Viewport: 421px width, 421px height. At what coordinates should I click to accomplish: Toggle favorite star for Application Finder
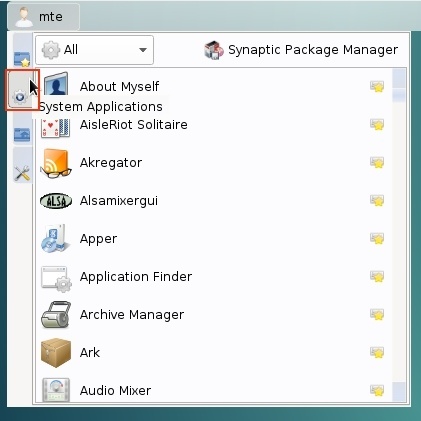377,276
